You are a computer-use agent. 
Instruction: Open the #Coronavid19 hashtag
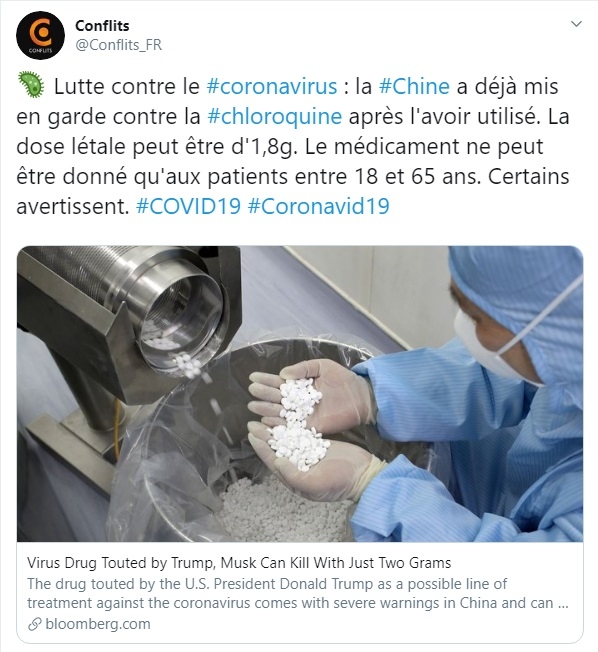[x=319, y=206]
